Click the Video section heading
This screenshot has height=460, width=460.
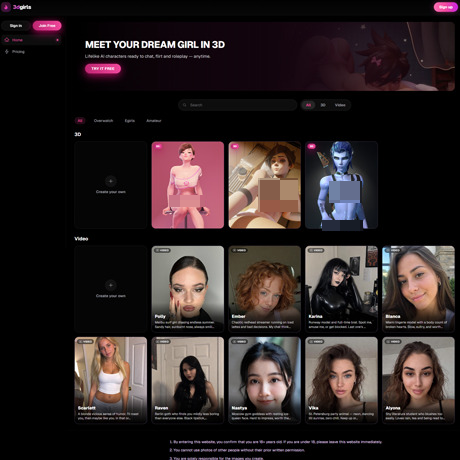81,239
